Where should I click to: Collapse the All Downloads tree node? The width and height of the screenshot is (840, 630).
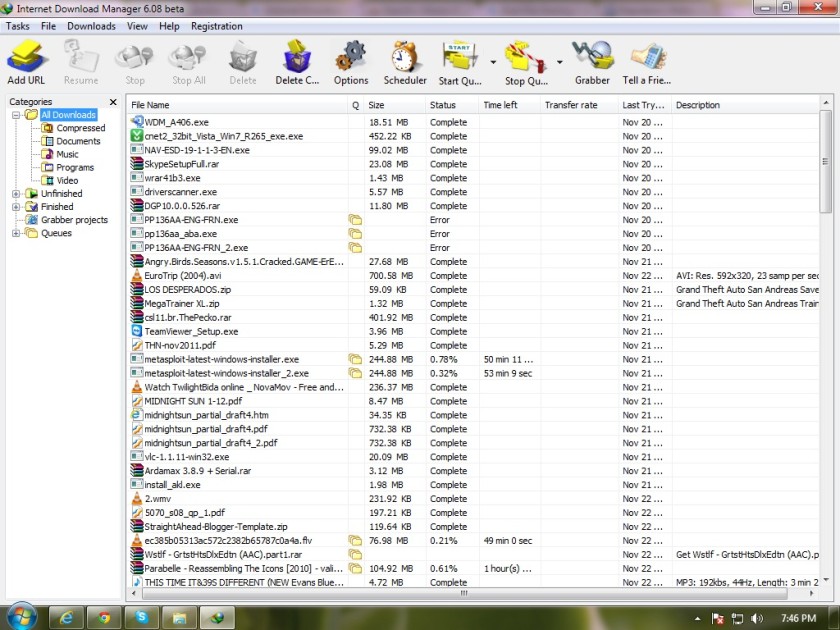(16, 115)
